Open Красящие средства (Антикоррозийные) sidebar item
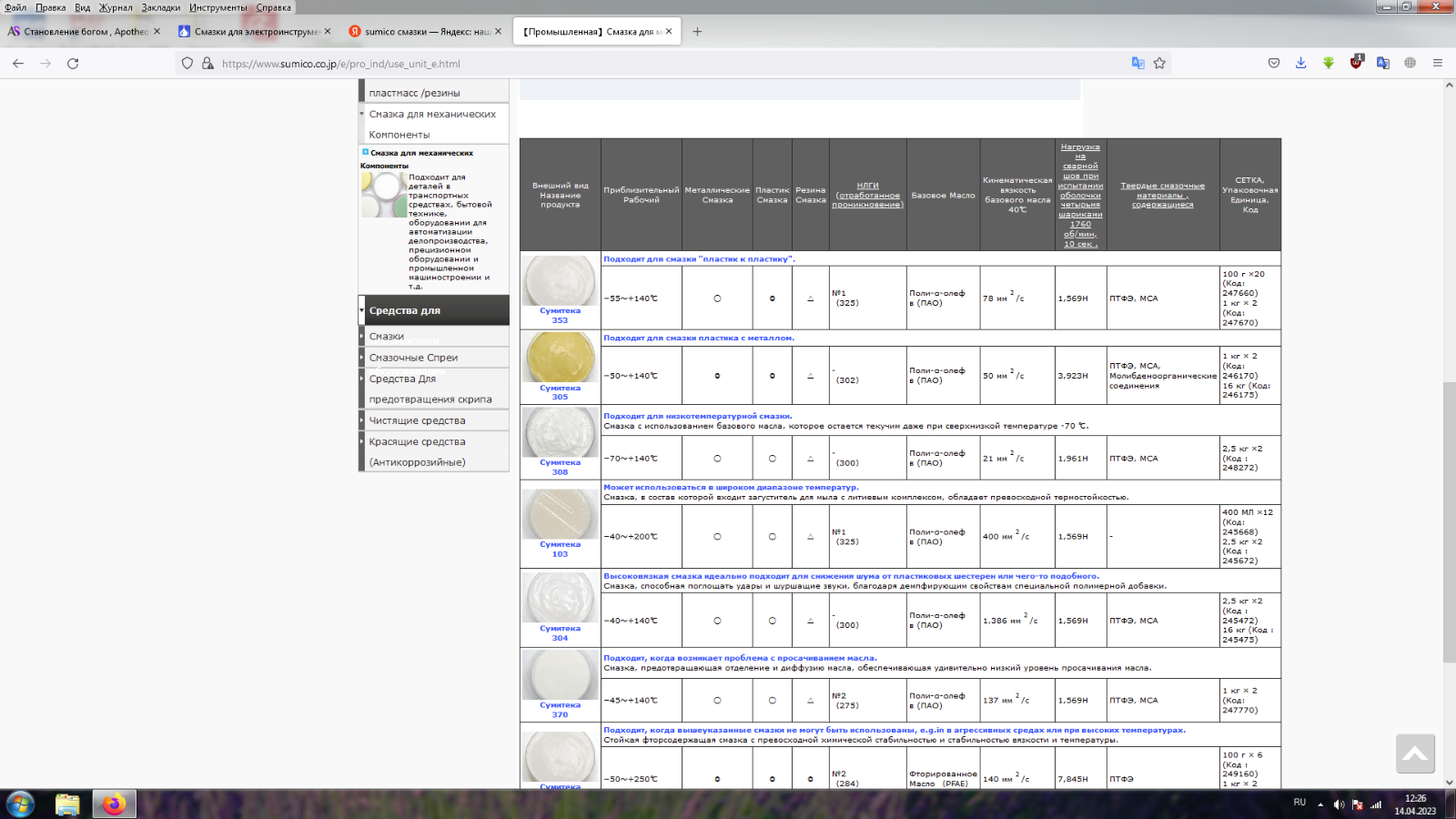 (x=433, y=451)
